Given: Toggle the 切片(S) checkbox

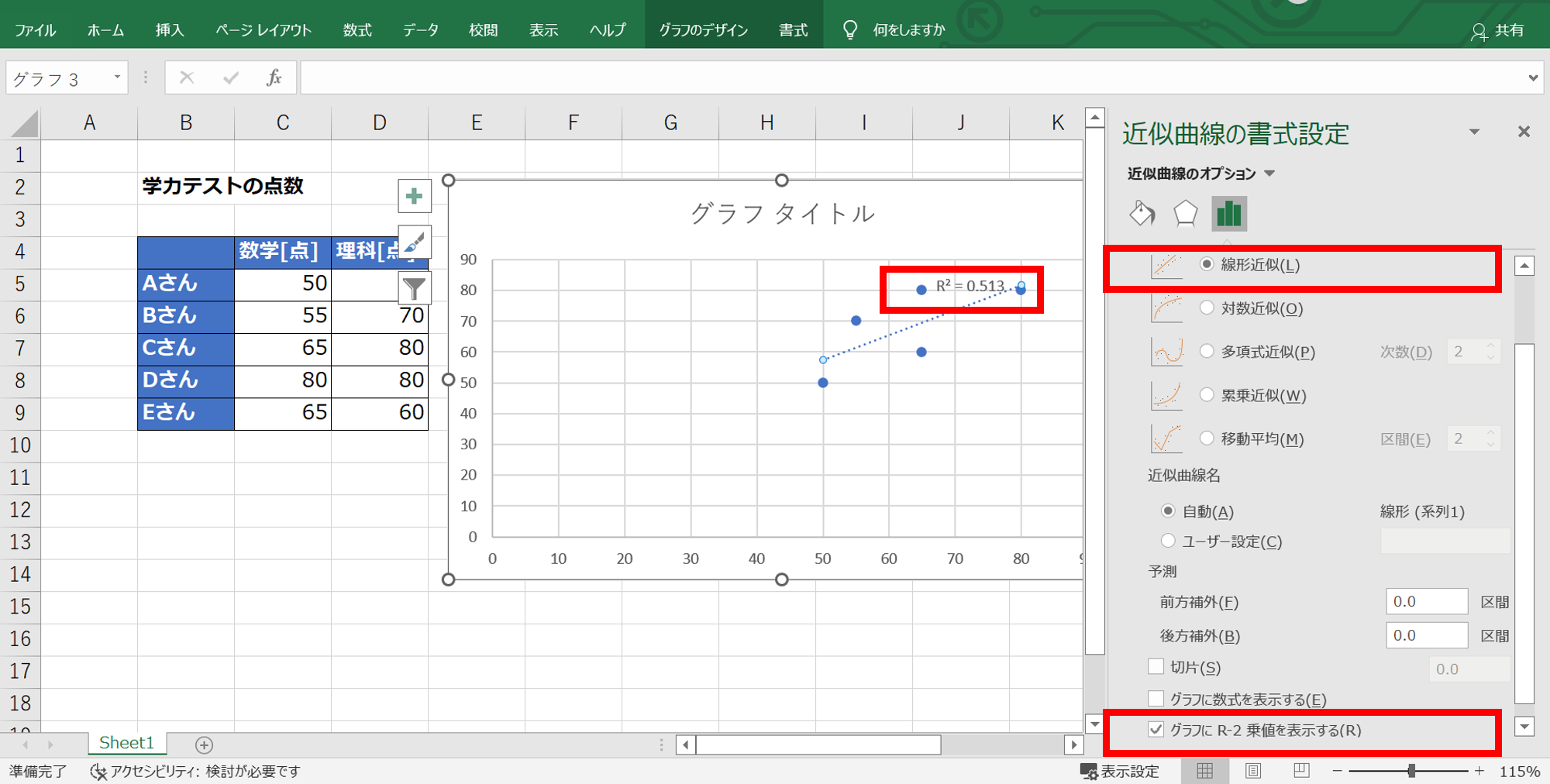Looking at the screenshot, I should tap(1156, 666).
